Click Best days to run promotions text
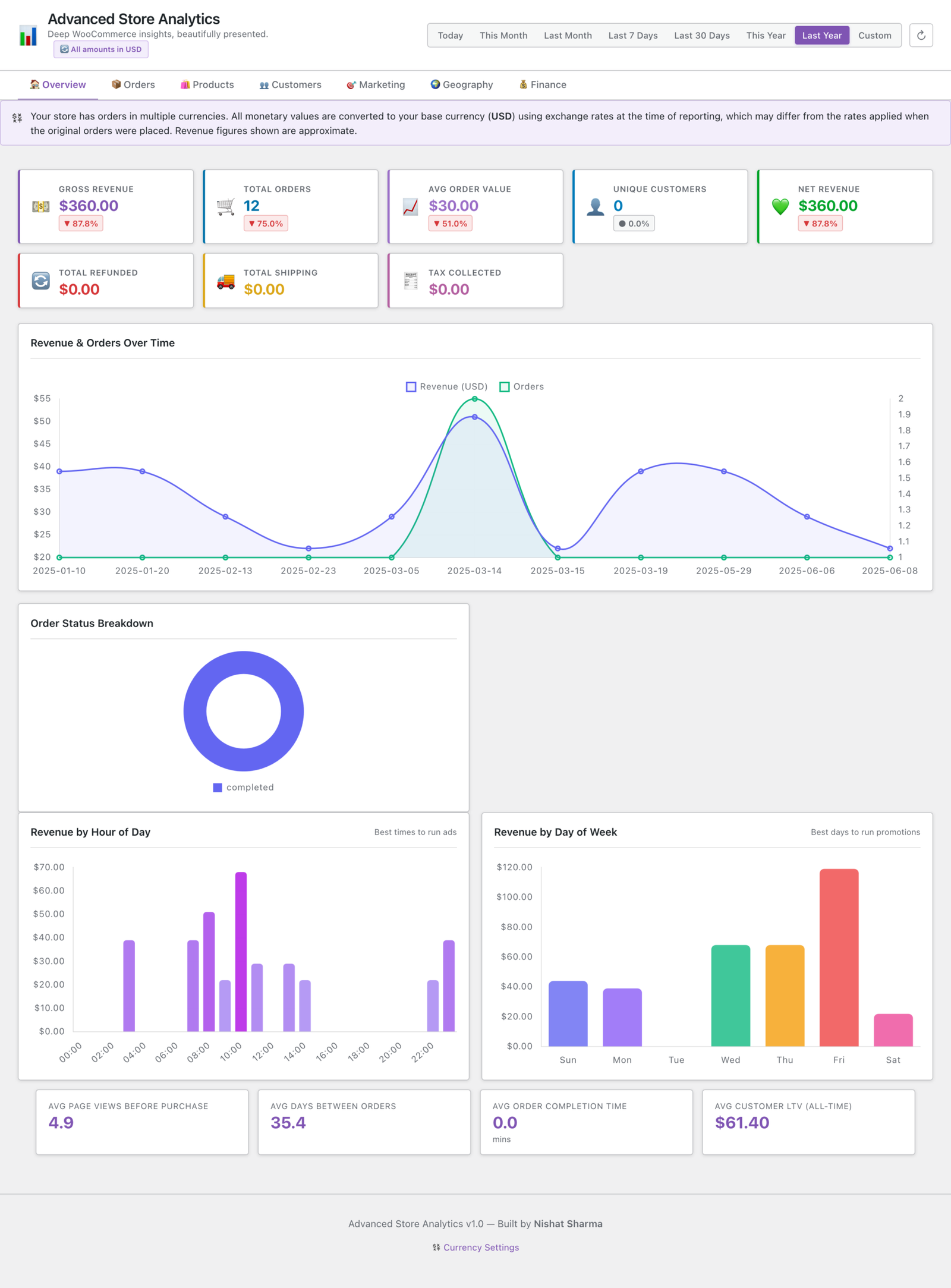951x1288 pixels. (x=865, y=832)
